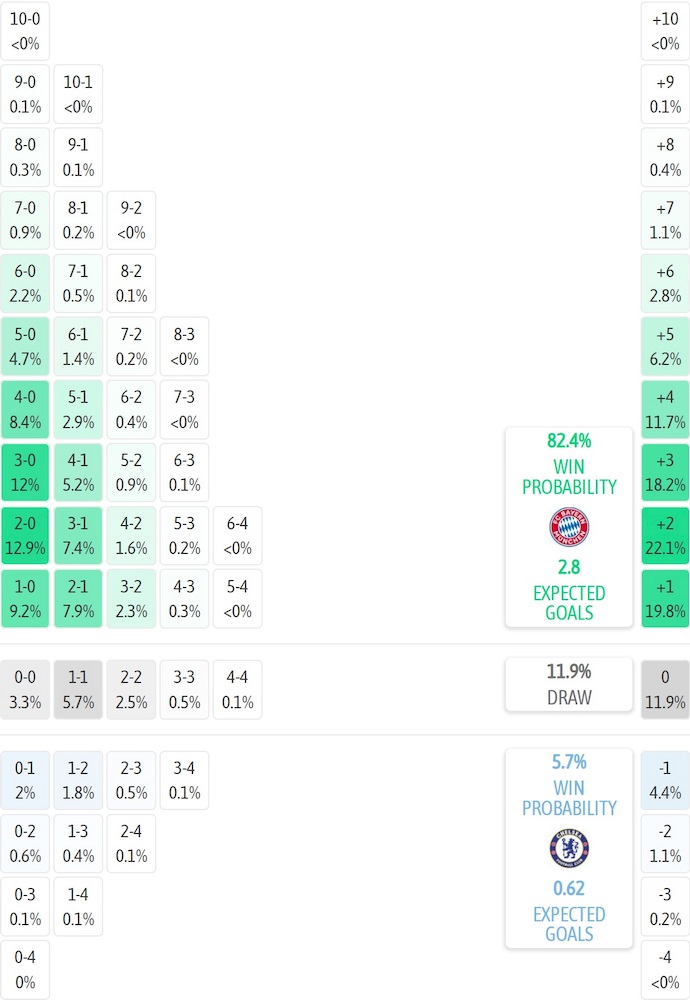690x1000 pixels.
Task: Click the 1-1 draw score cell
Action: click(78, 689)
